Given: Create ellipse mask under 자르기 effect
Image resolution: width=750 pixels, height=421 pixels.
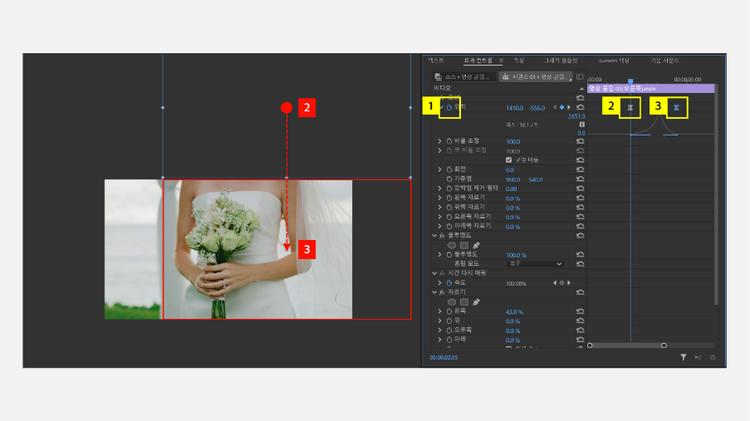Looking at the screenshot, I should (452, 302).
